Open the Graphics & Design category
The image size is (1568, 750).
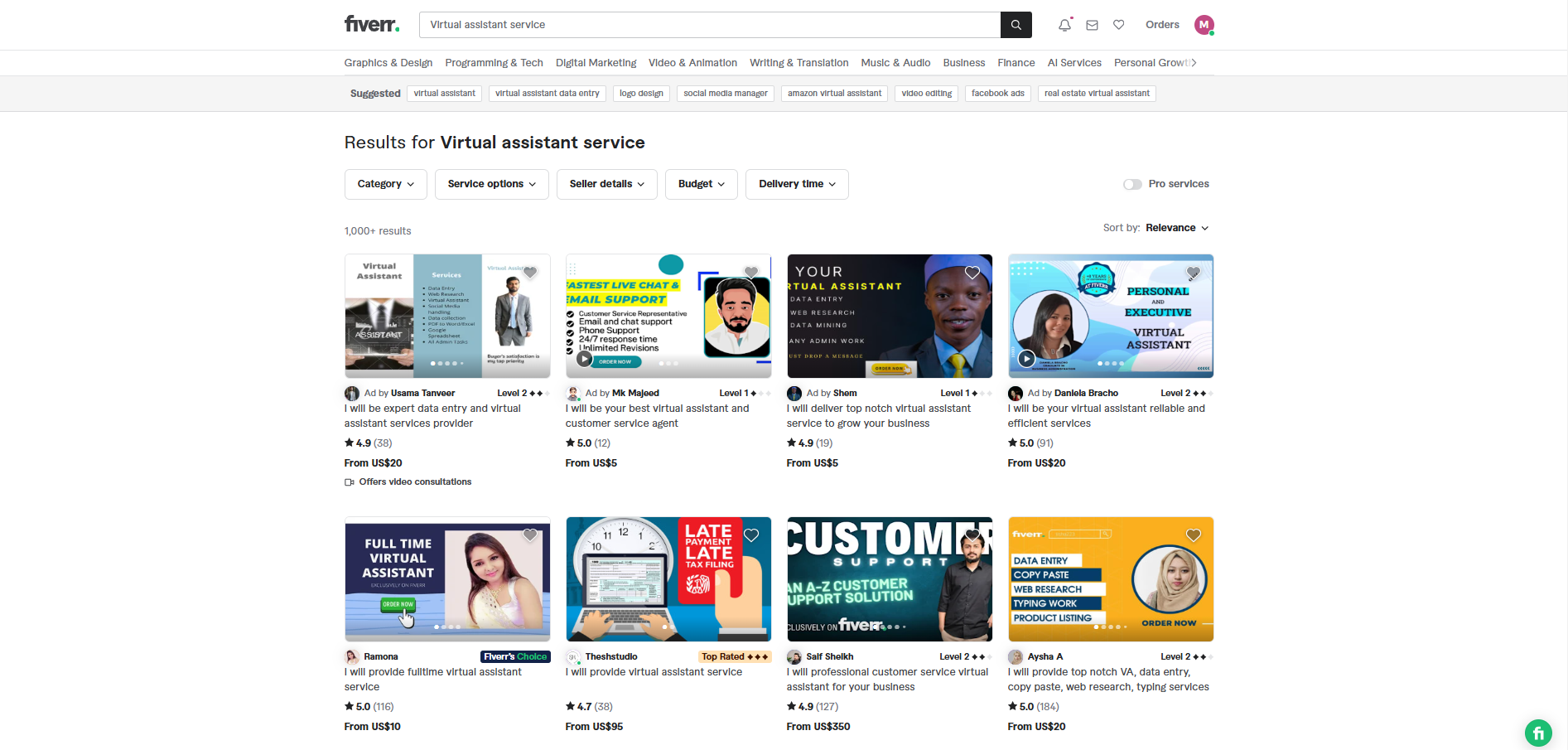[388, 63]
